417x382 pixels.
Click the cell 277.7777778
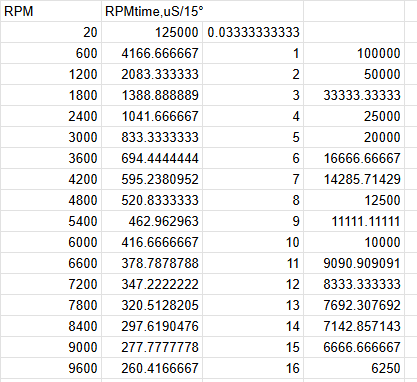tap(152, 347)
